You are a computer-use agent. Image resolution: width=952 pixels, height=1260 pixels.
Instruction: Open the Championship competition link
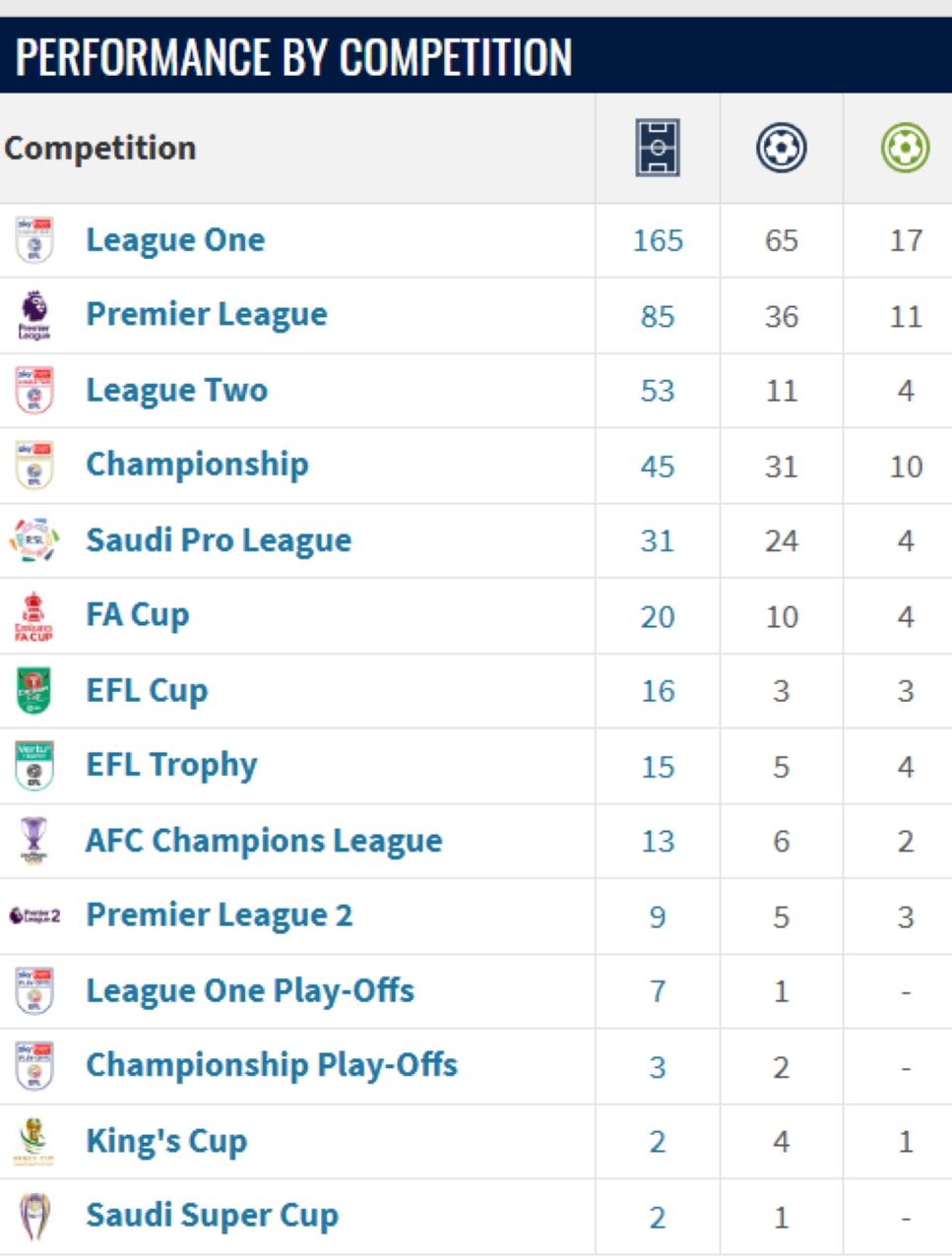pyautogui.click(x=197, y=465)
